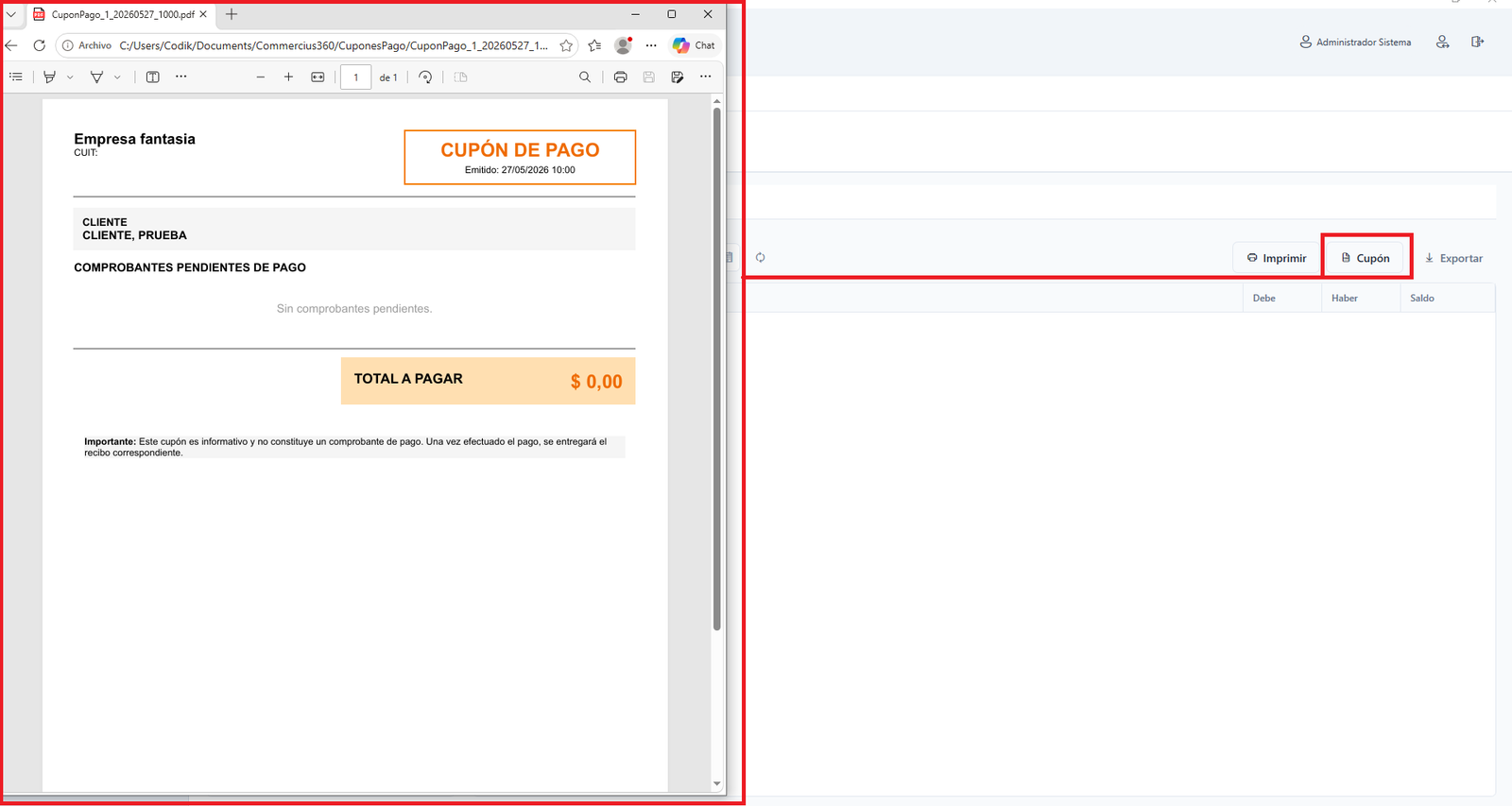The image size is (1512, 806).
Task: Click the PDF vertical scrollbar
Action: click(x=717, y=369)
